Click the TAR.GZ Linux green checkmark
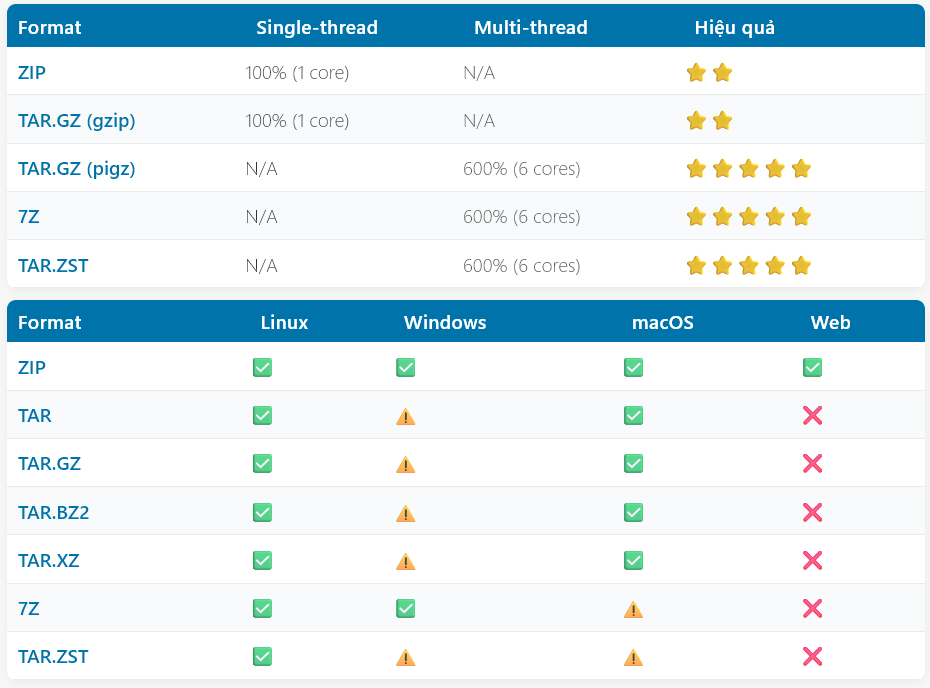 (262, 464)
